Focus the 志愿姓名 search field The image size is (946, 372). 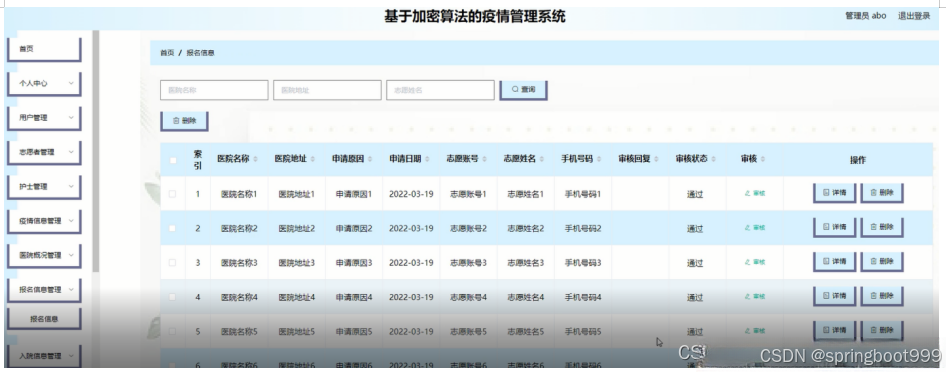point(440,90)
